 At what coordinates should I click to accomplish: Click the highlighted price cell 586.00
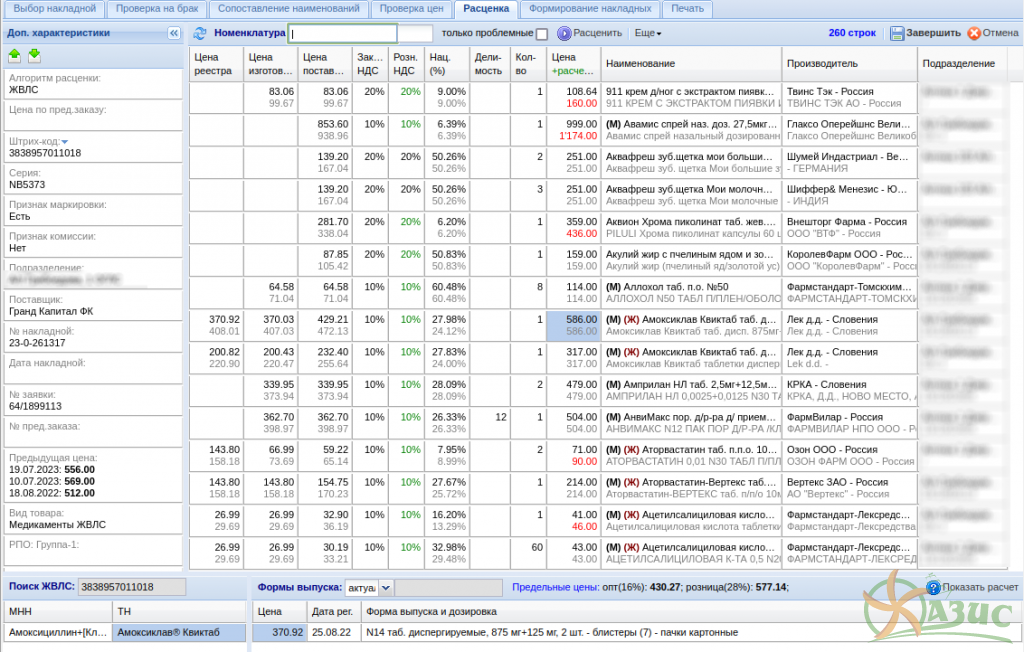click(x=573, y=325)
